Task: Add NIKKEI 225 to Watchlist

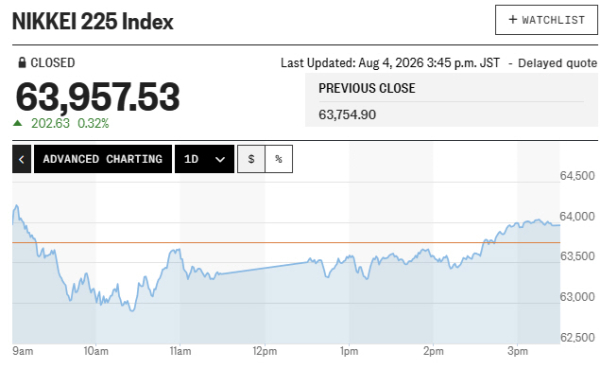Action: tap(546, 20)
